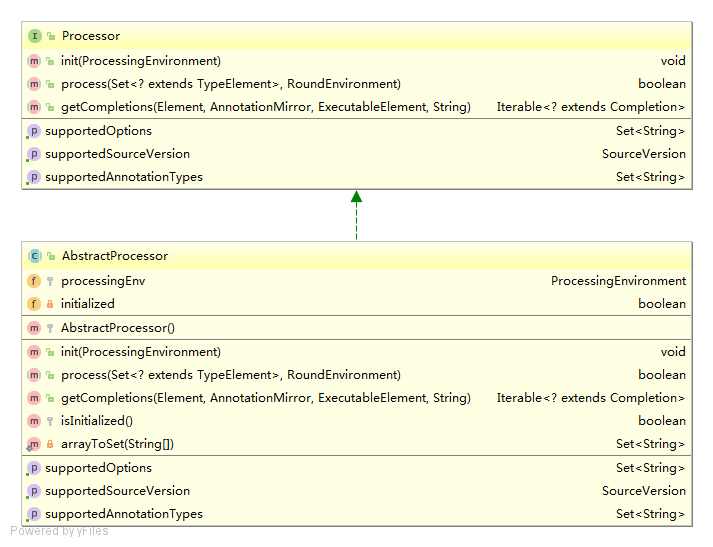Click the method icon of Processor init(ProcessingEnvironment)
Screen dimensions: 713x547
[34, 61]
